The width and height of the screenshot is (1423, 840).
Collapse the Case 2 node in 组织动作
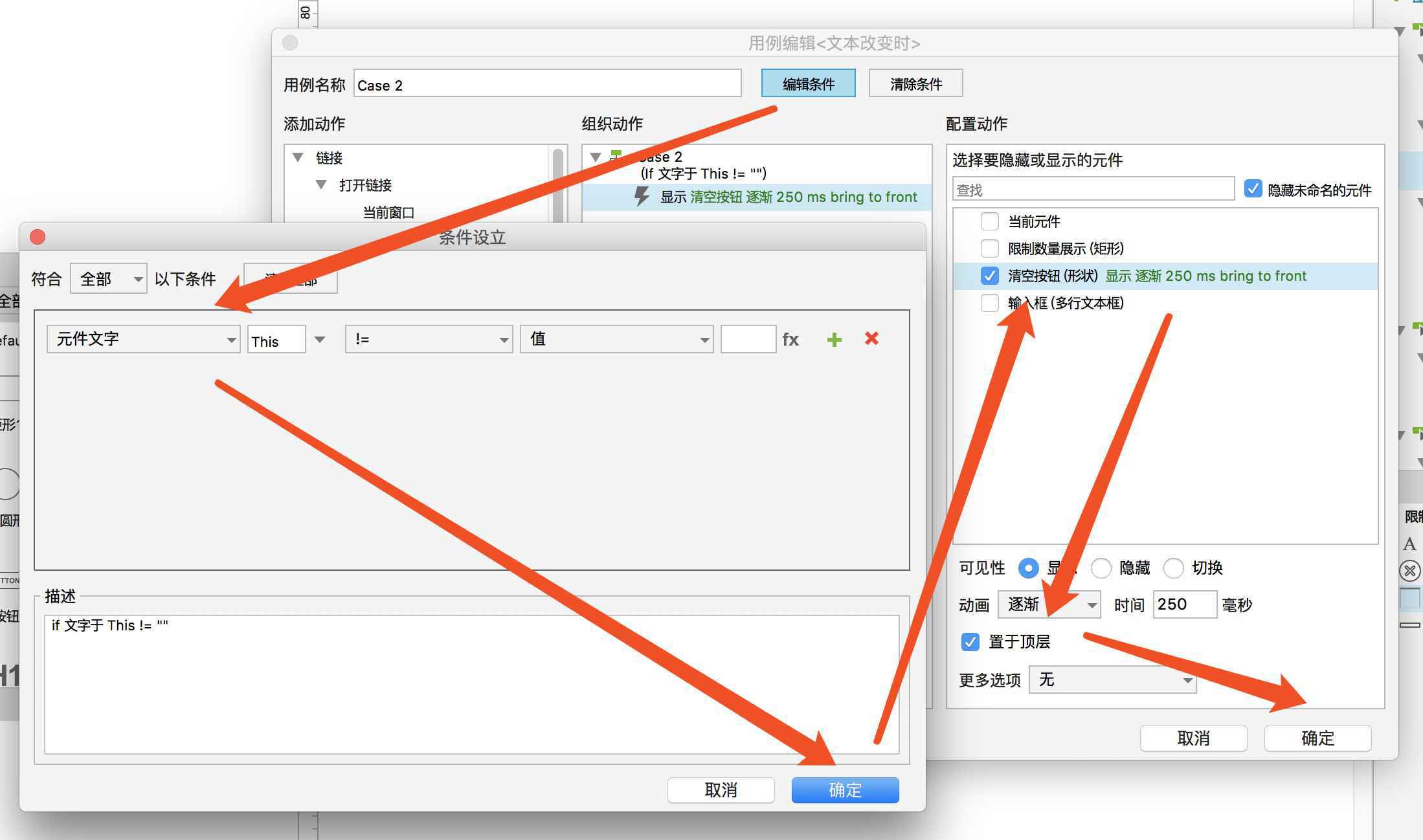click(596, 157)
